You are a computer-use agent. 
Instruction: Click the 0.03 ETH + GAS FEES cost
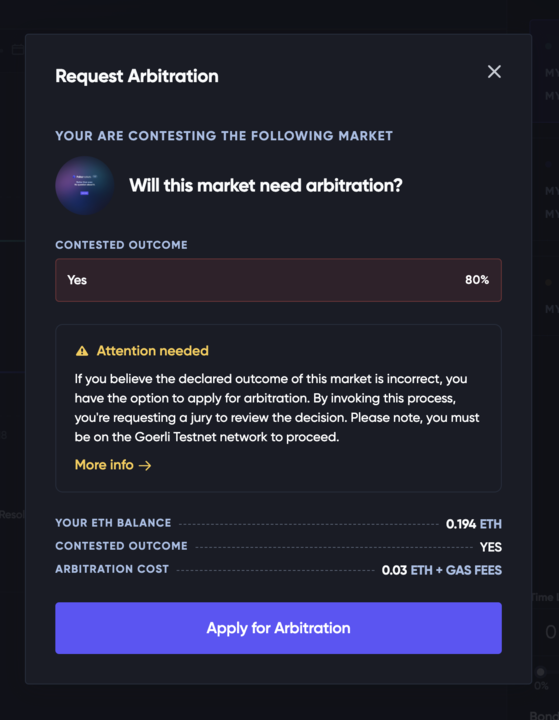click(441, 570)
